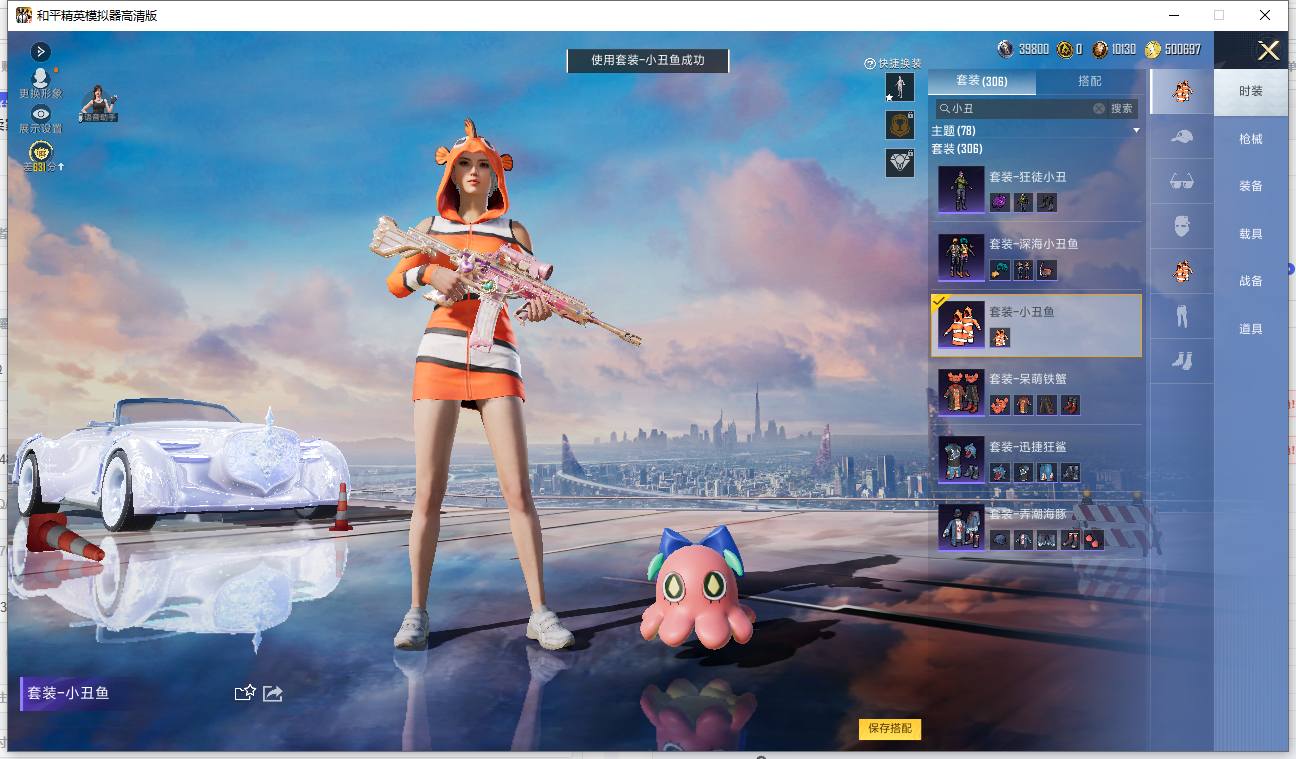Click the gold coin icon beside 500697
1296x759 pixels.
pyautogui.click(x=1153, y=49)
